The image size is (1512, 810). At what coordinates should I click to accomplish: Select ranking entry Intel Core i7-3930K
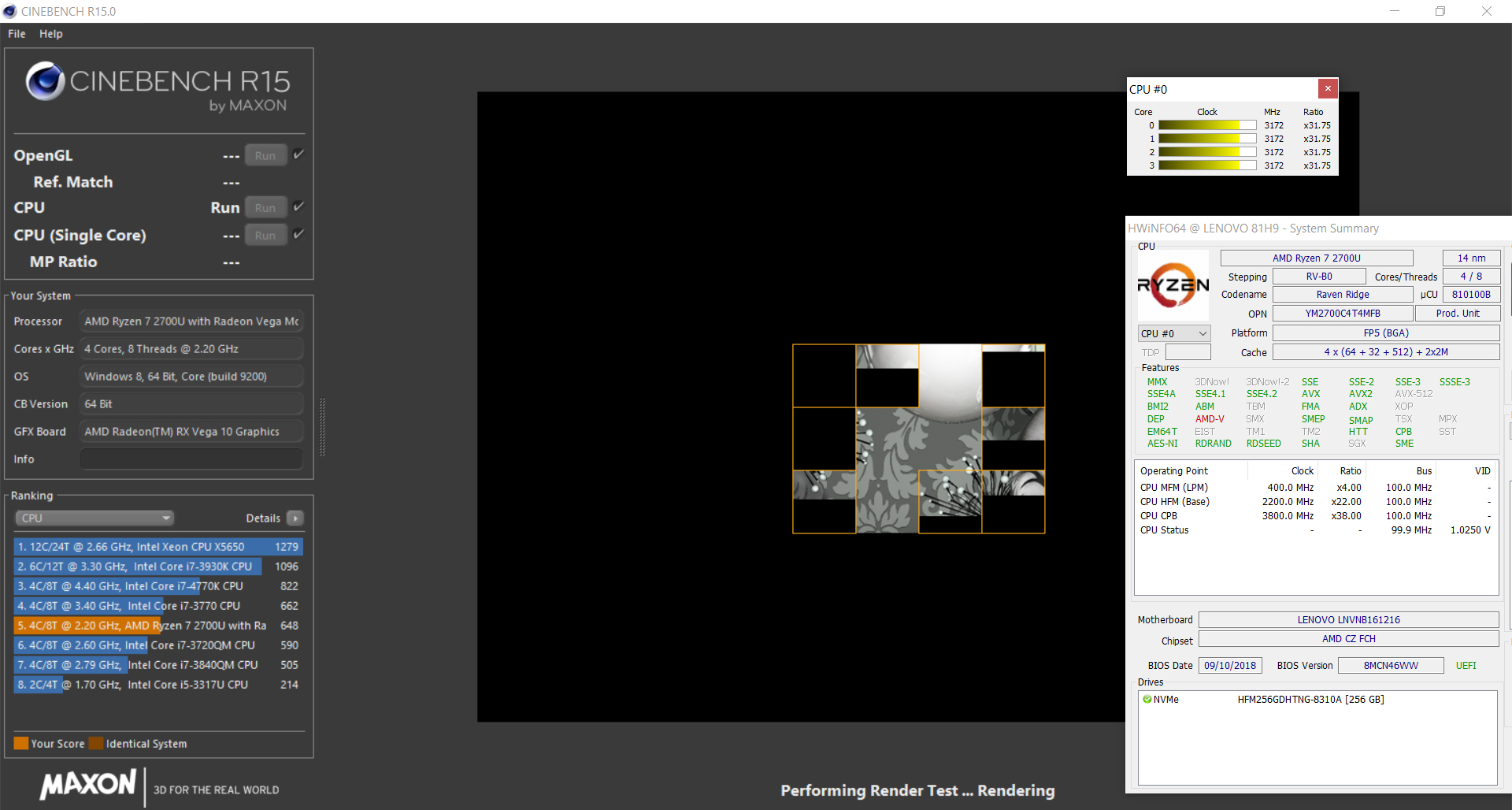(158, 566)
